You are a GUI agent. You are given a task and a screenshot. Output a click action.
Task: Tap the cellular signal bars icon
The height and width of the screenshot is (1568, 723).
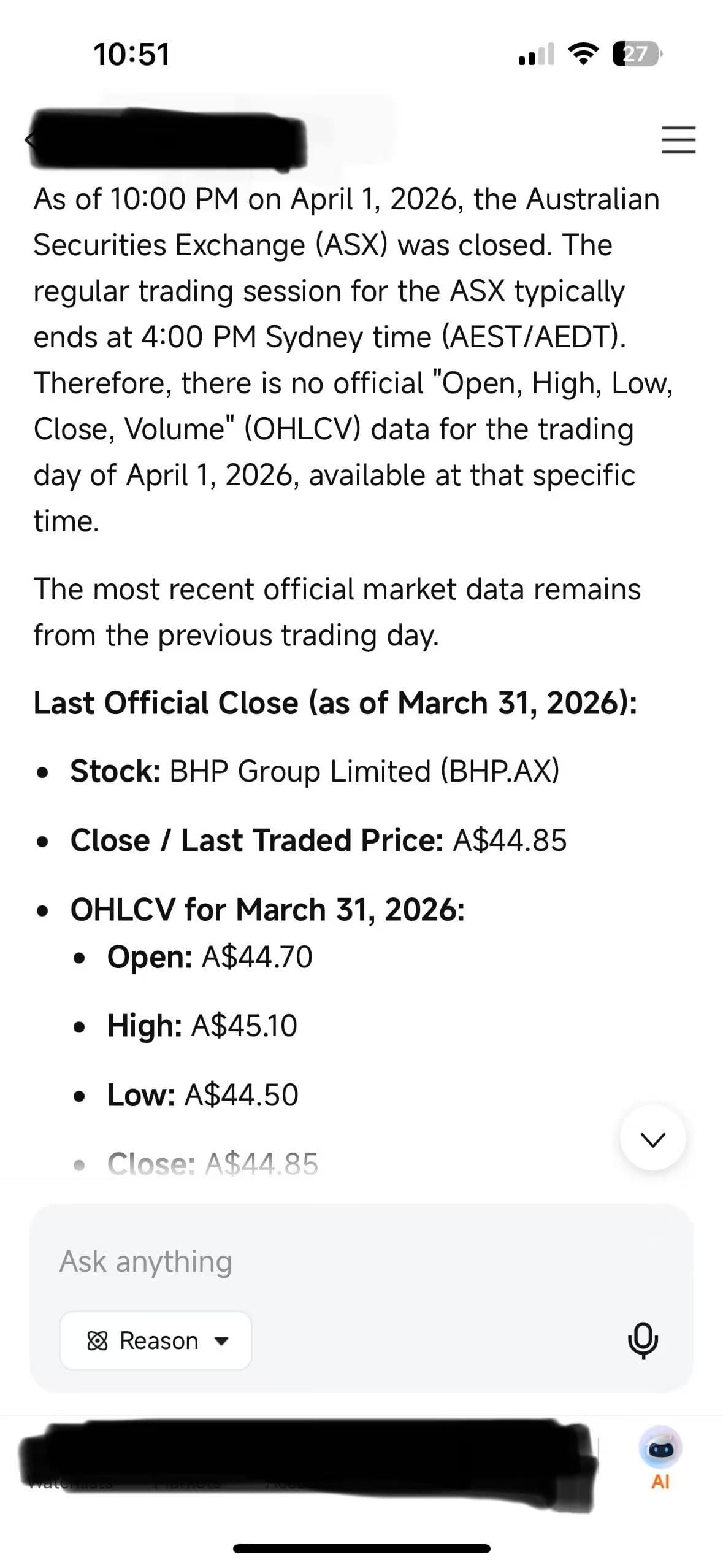point(537,54)
